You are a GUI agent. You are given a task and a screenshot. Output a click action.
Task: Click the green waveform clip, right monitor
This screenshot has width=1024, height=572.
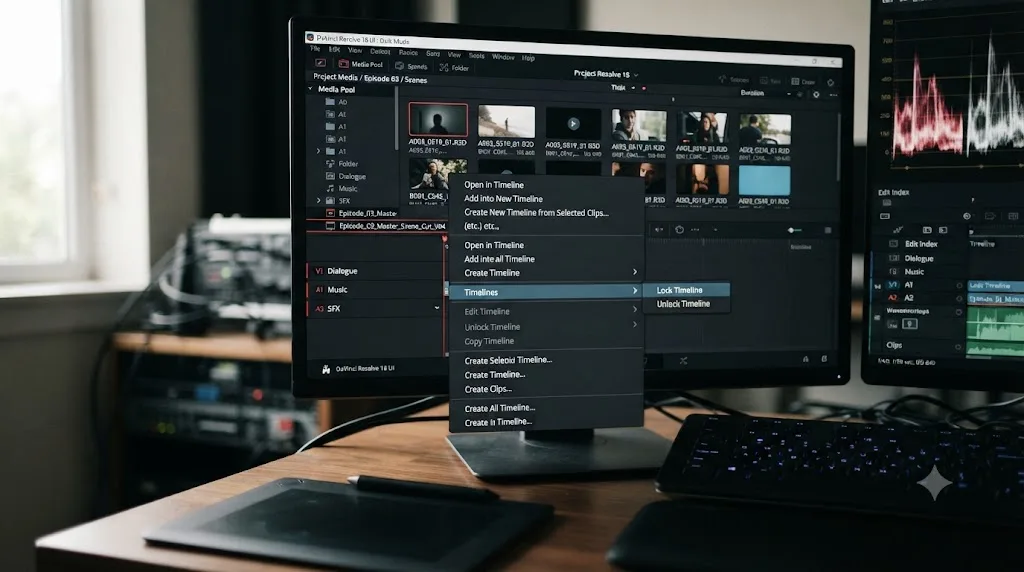pyautogui.click(x=995, y=324)
